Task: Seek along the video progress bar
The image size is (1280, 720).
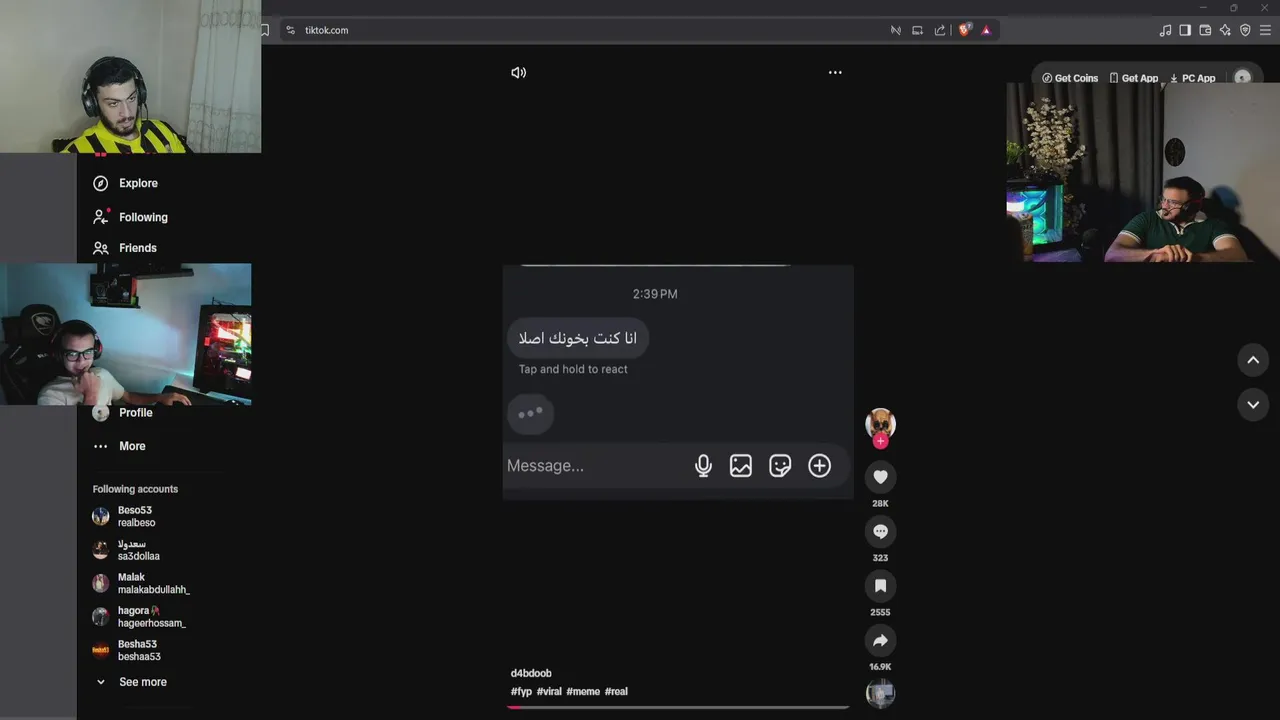Action: [678, 707]
